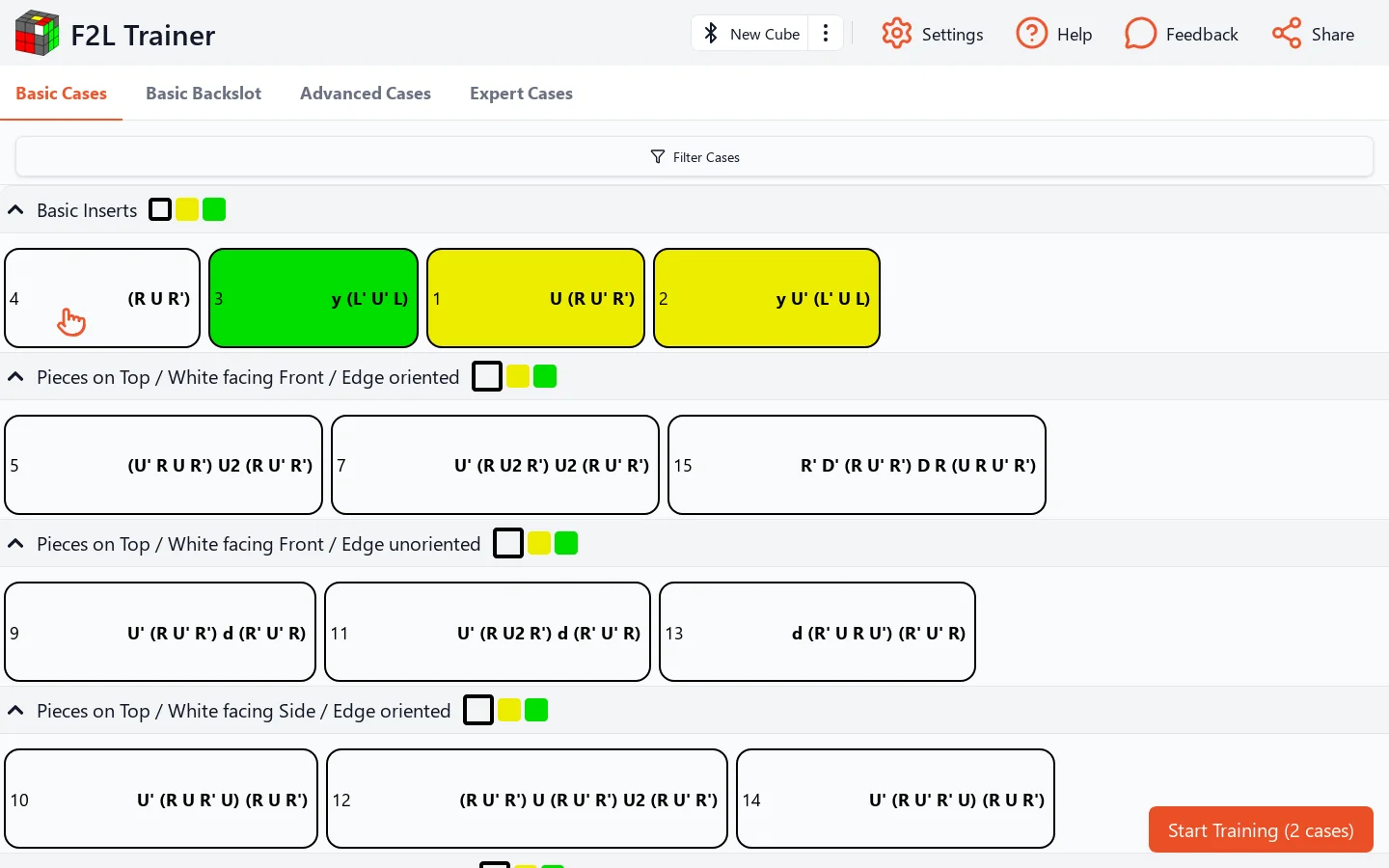
Task: Open the Expert Cases tab
Action: [521, 94]
